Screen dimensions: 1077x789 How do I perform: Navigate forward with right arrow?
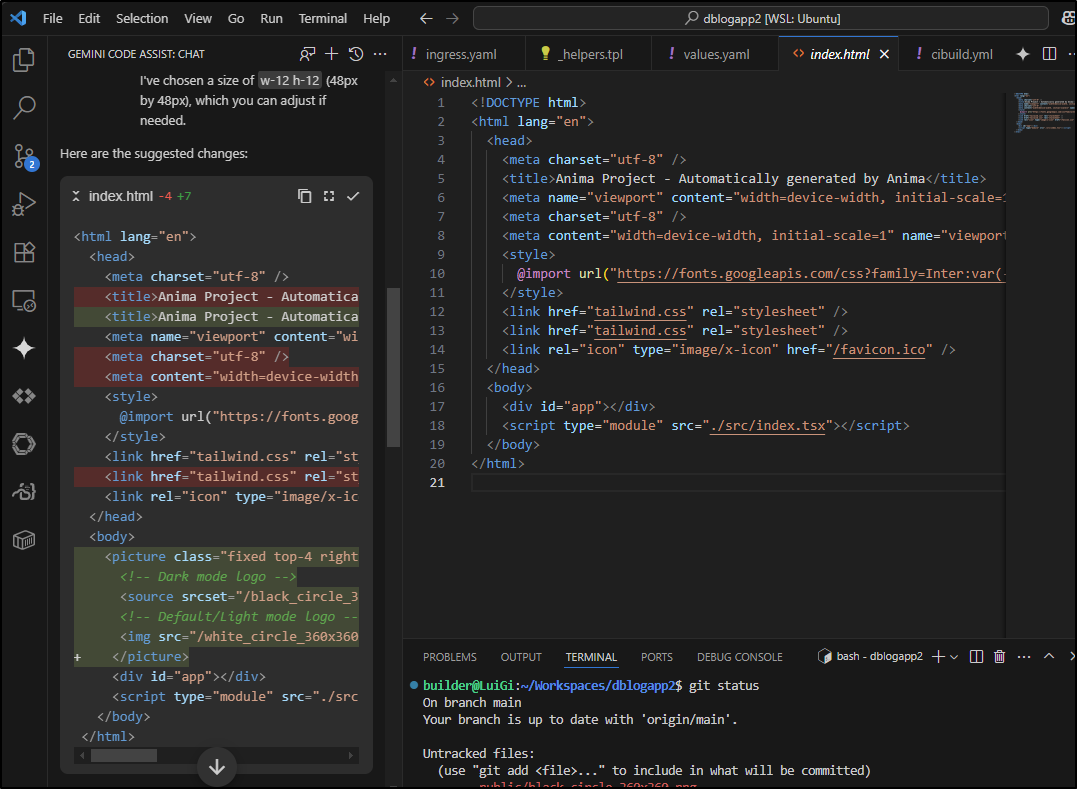452,19
